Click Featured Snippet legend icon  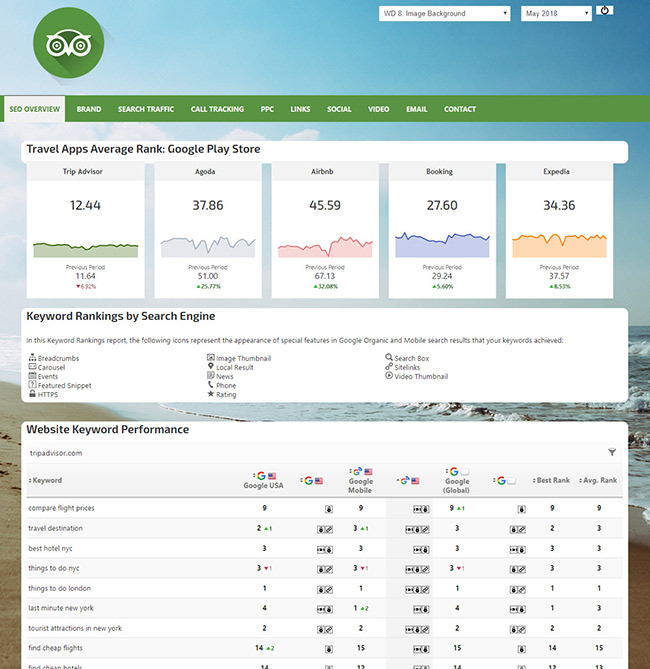pos(32,384)
